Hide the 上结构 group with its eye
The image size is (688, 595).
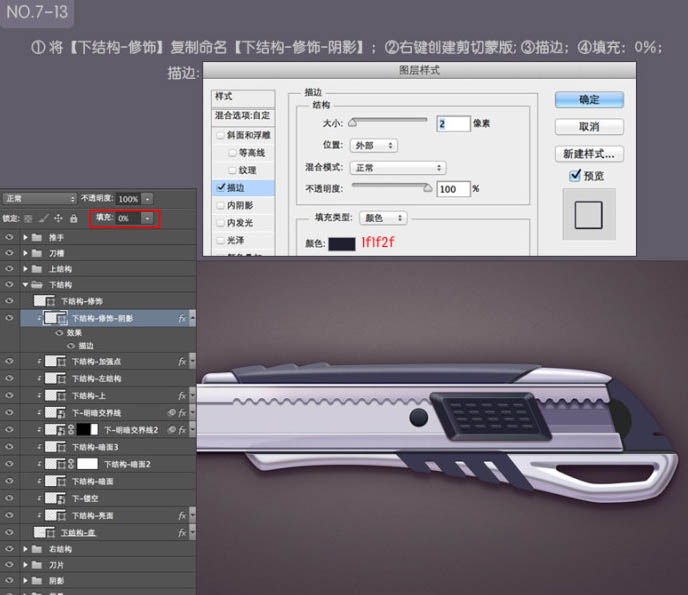[x=9, y=269]
